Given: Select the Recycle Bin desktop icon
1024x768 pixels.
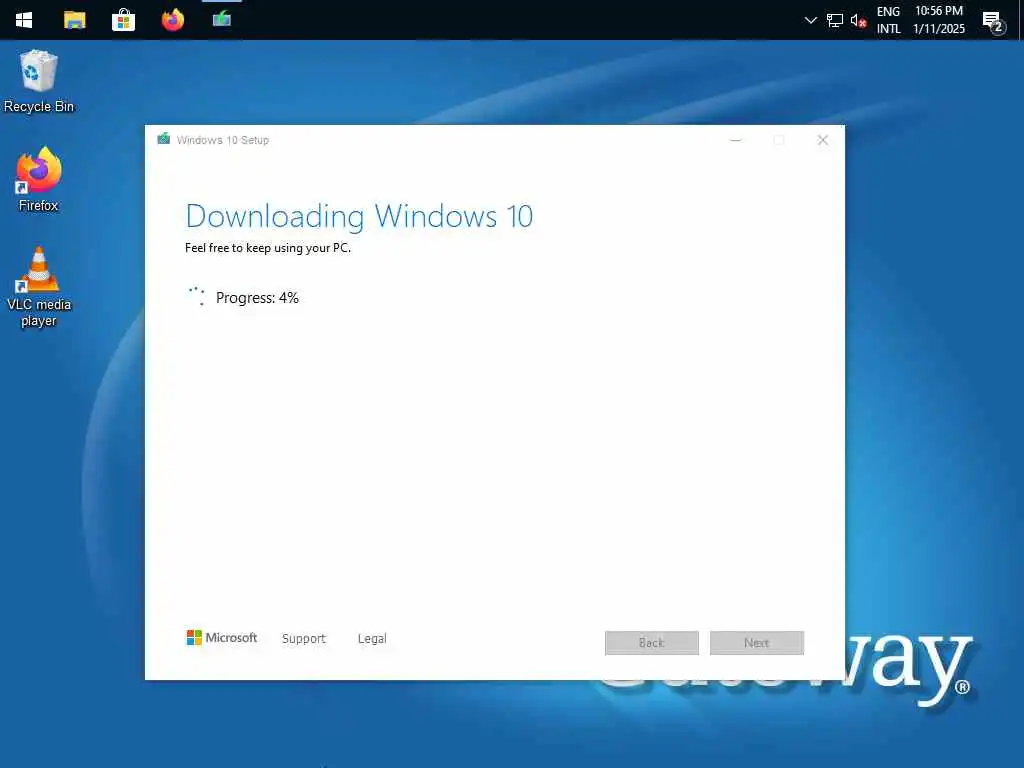Looking at the screenshot, I should (x=39, y=82).
